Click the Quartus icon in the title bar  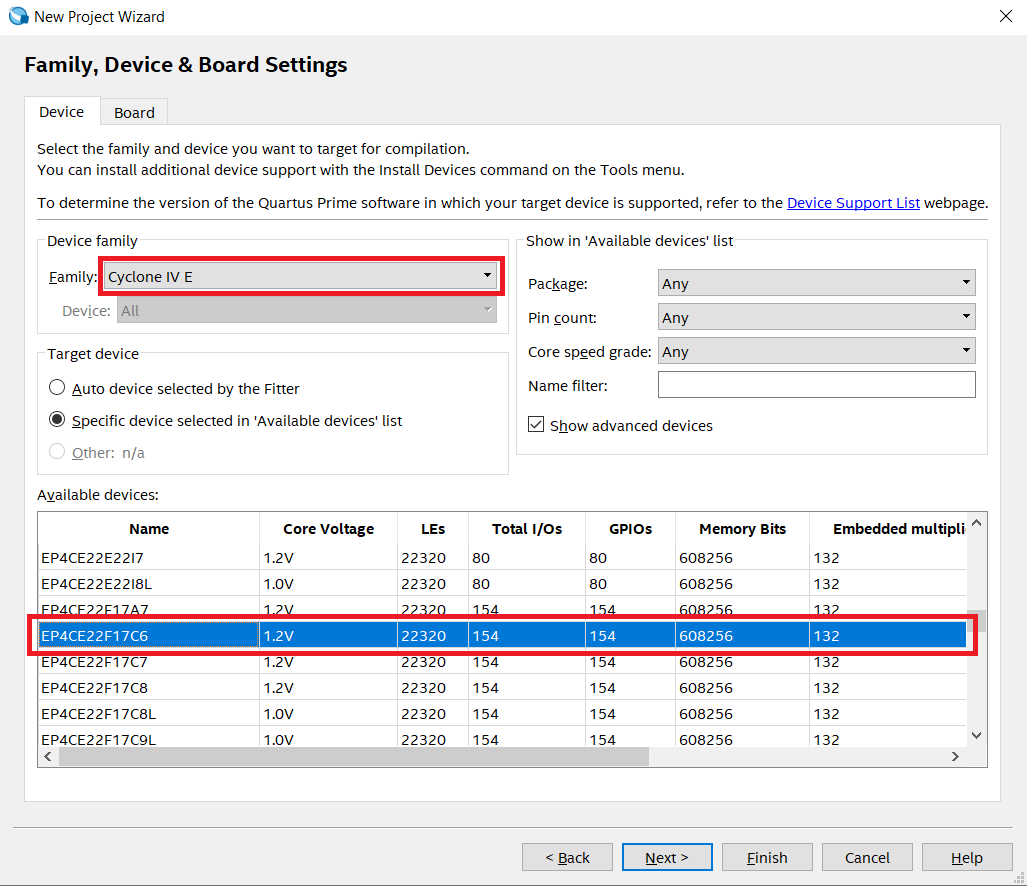(18, 16)
